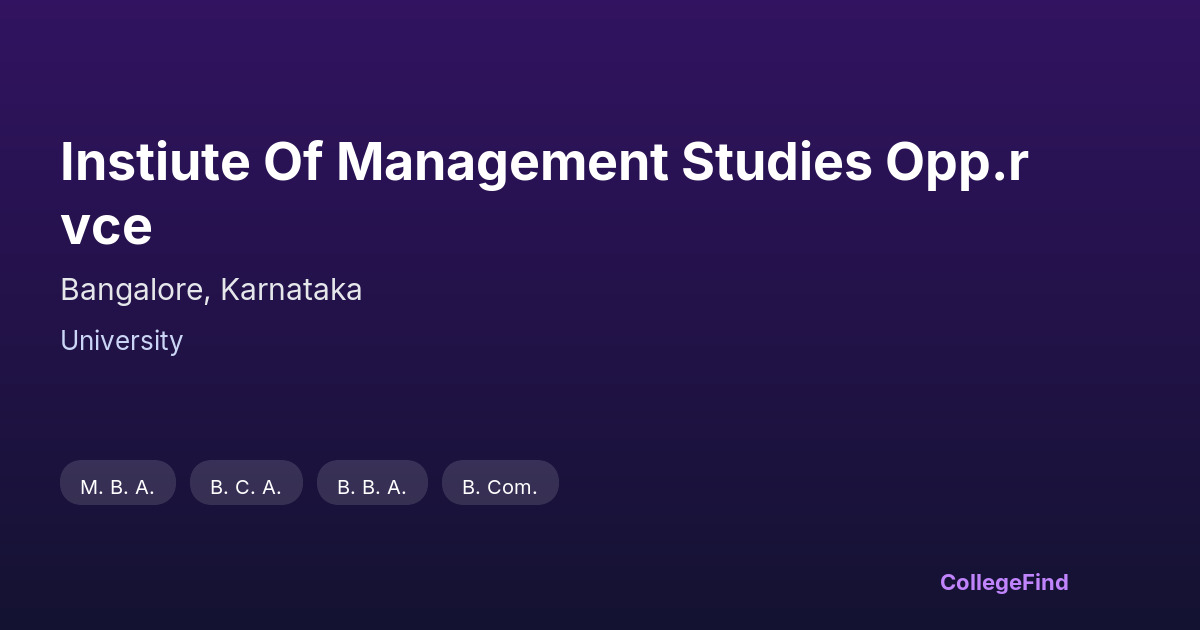Click the word "Management" in the title
Viewport: 1200px width, 630px height.
tap(502, 162)
